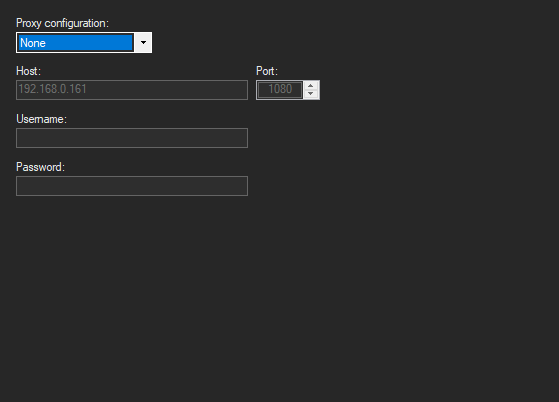Open the Proxy configuration dropdown arrow
This screenshot has height=402, width=559.
coord(143,42)
